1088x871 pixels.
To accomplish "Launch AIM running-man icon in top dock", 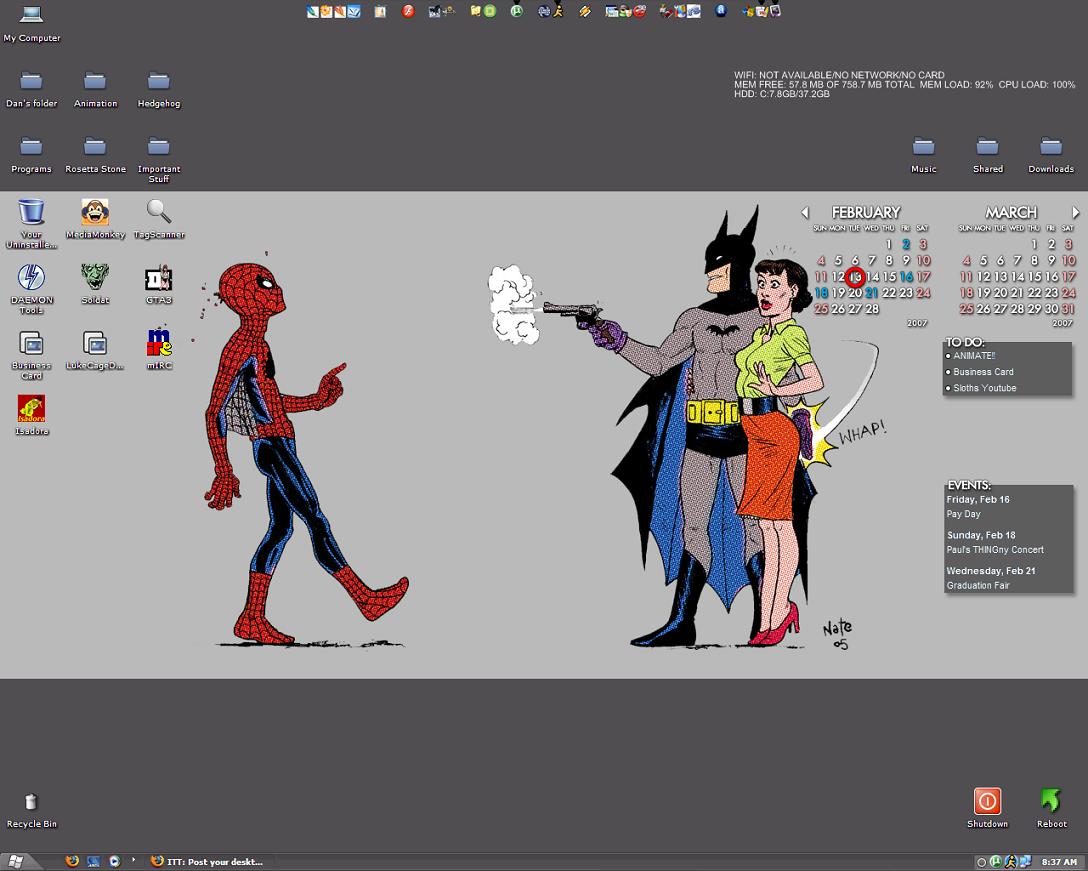I will point(558,11).
